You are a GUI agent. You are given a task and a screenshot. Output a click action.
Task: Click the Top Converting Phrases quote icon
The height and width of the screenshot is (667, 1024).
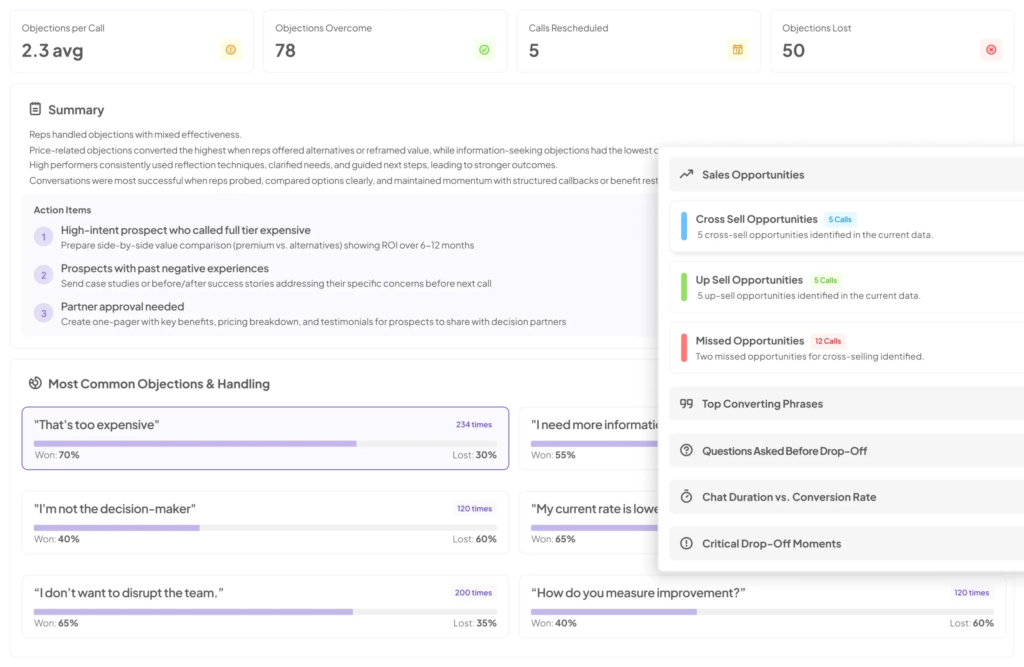(686, 404)
